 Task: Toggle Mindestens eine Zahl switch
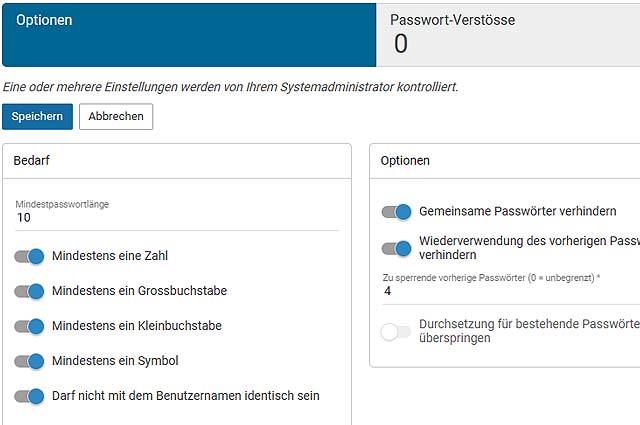coord(29,256)
